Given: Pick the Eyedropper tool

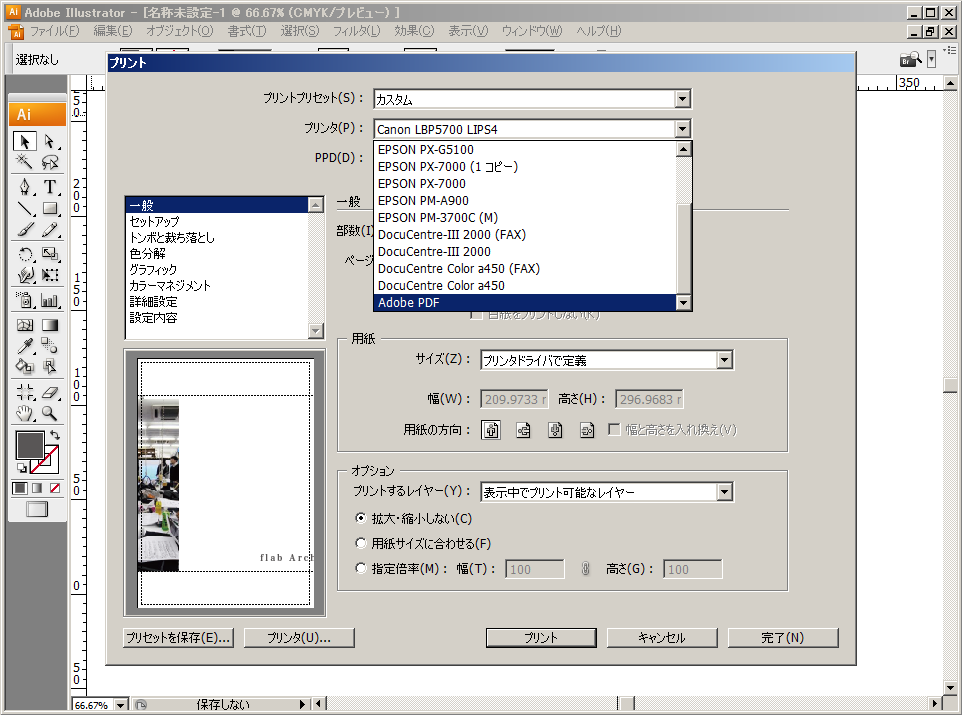Looking at the screenshot, I should [x=26, y=346].
